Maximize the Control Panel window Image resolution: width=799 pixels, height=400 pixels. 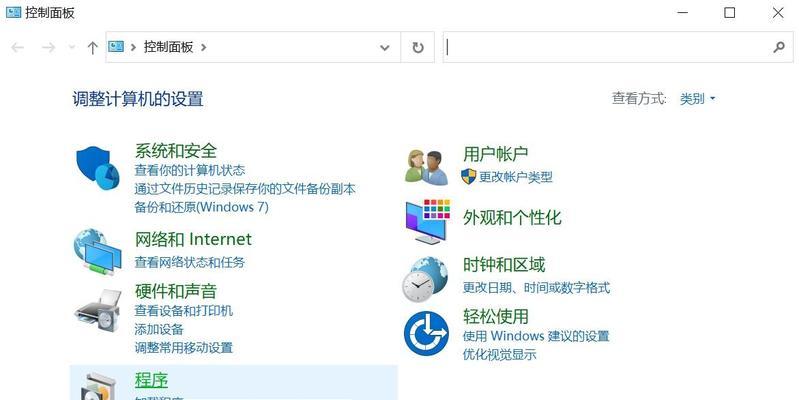(730, 12)
